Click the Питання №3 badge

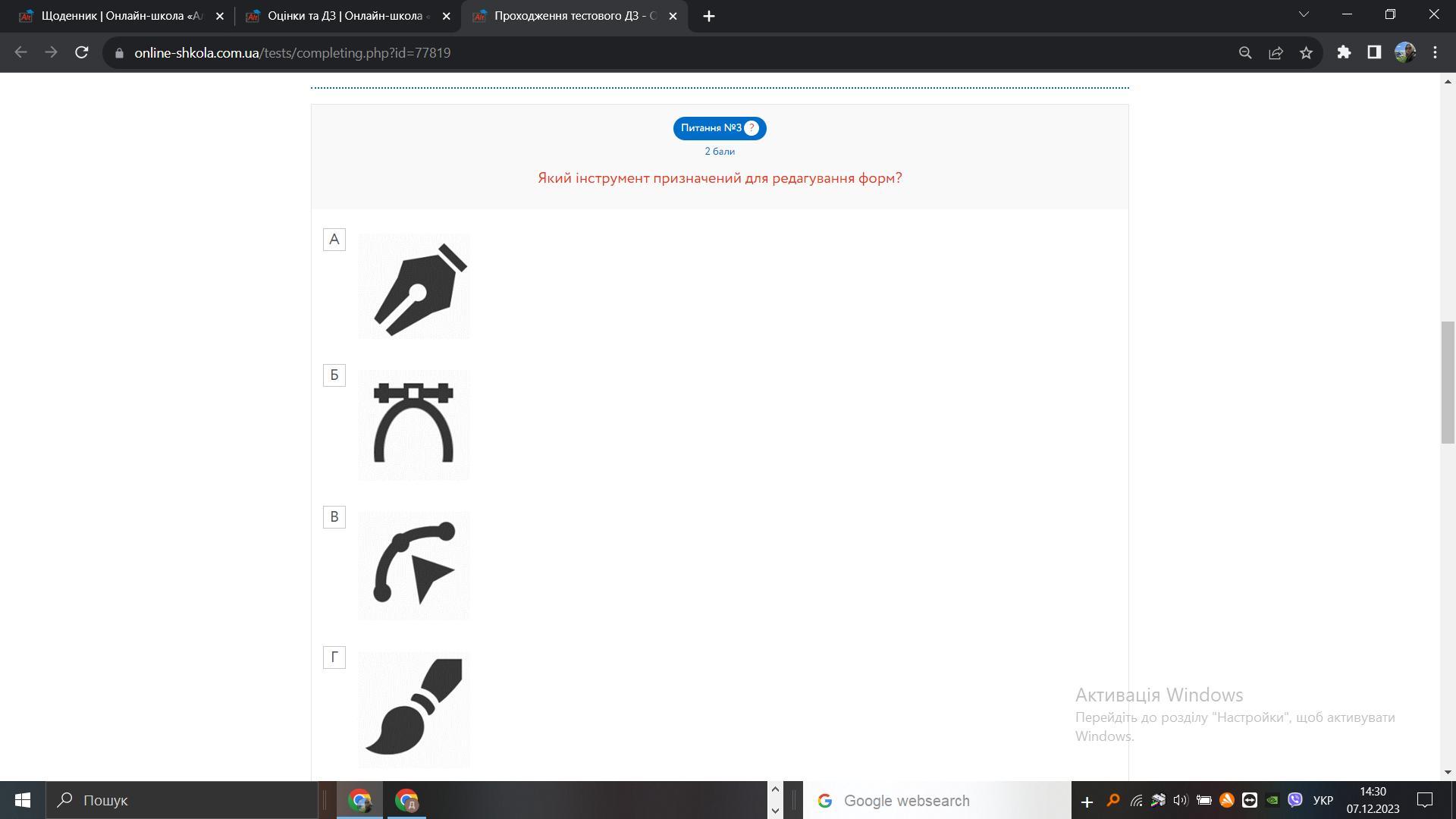coord(720,128)
